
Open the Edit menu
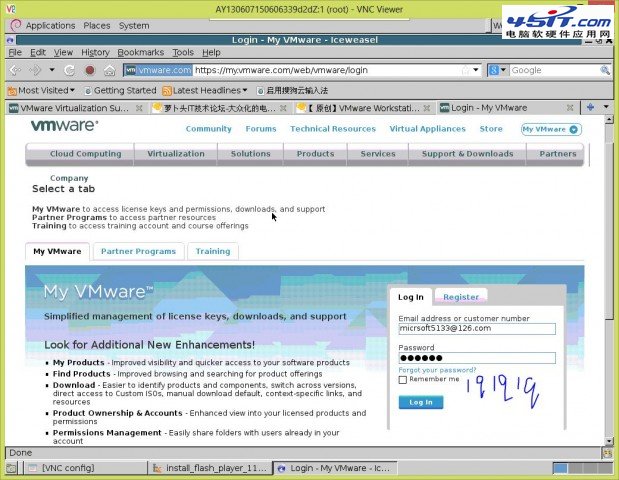[x=38, y=52]
